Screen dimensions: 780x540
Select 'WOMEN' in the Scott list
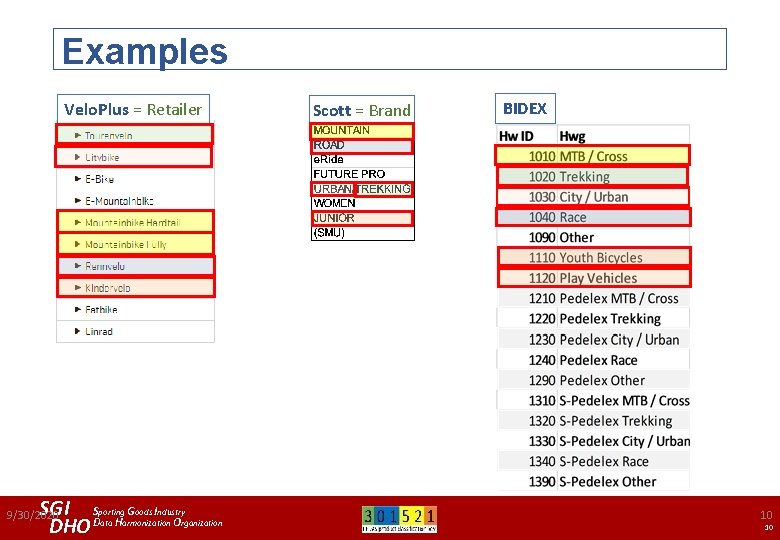pyautogui.click(x=334, y=203)
